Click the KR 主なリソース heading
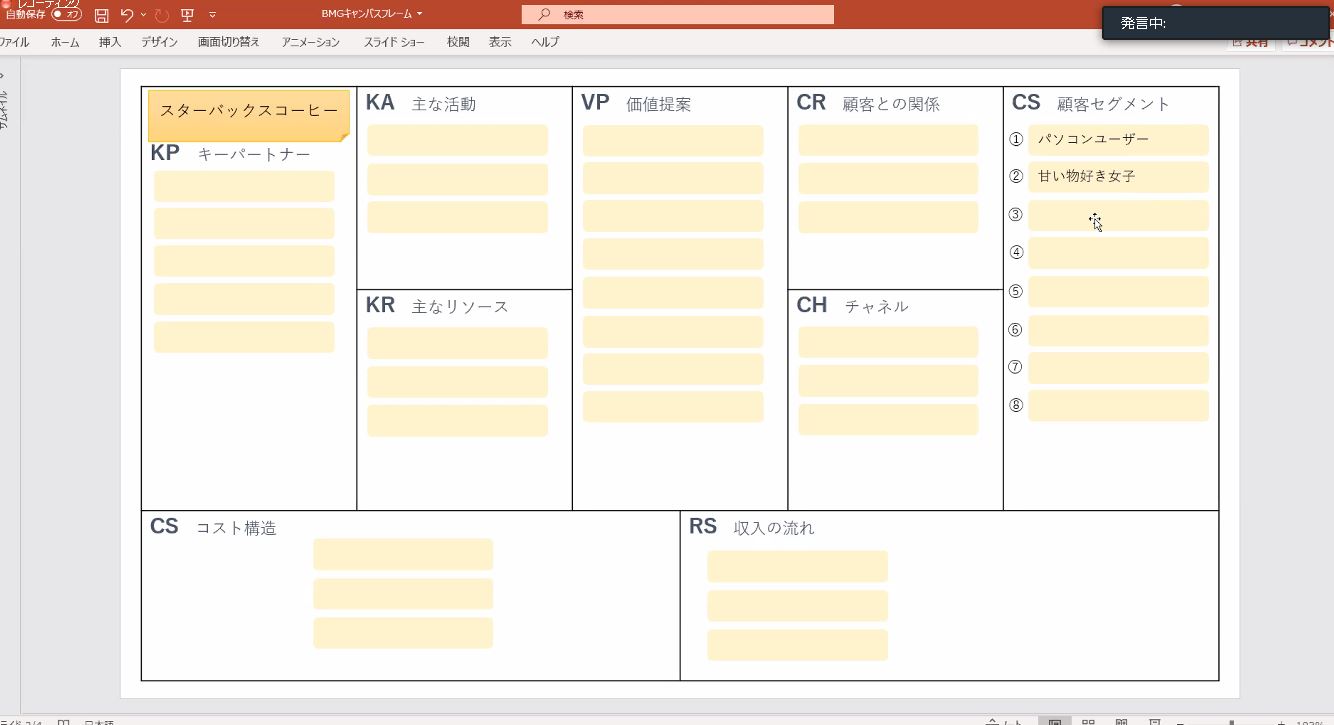The width and height of the screenshot is (1334, 725). [x=437, y=306]
